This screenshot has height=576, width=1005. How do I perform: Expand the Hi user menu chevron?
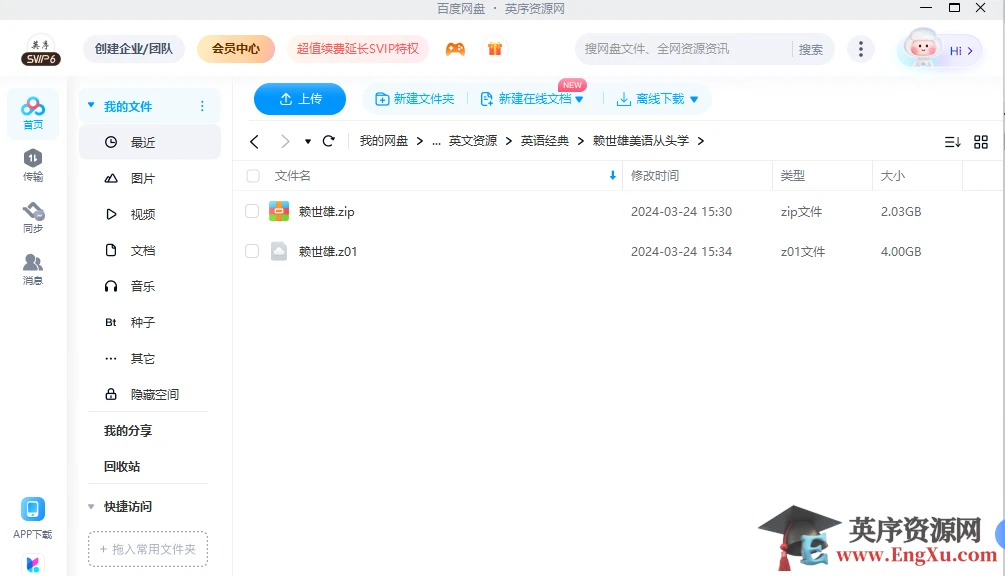[x=970, y=51]
